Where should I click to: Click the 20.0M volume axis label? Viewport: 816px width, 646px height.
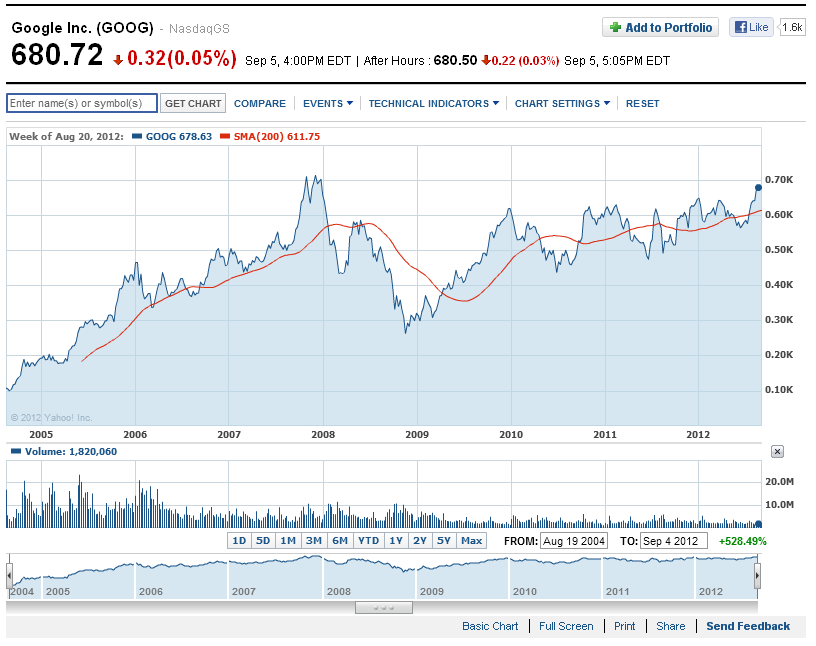click(x=779, y=482)
